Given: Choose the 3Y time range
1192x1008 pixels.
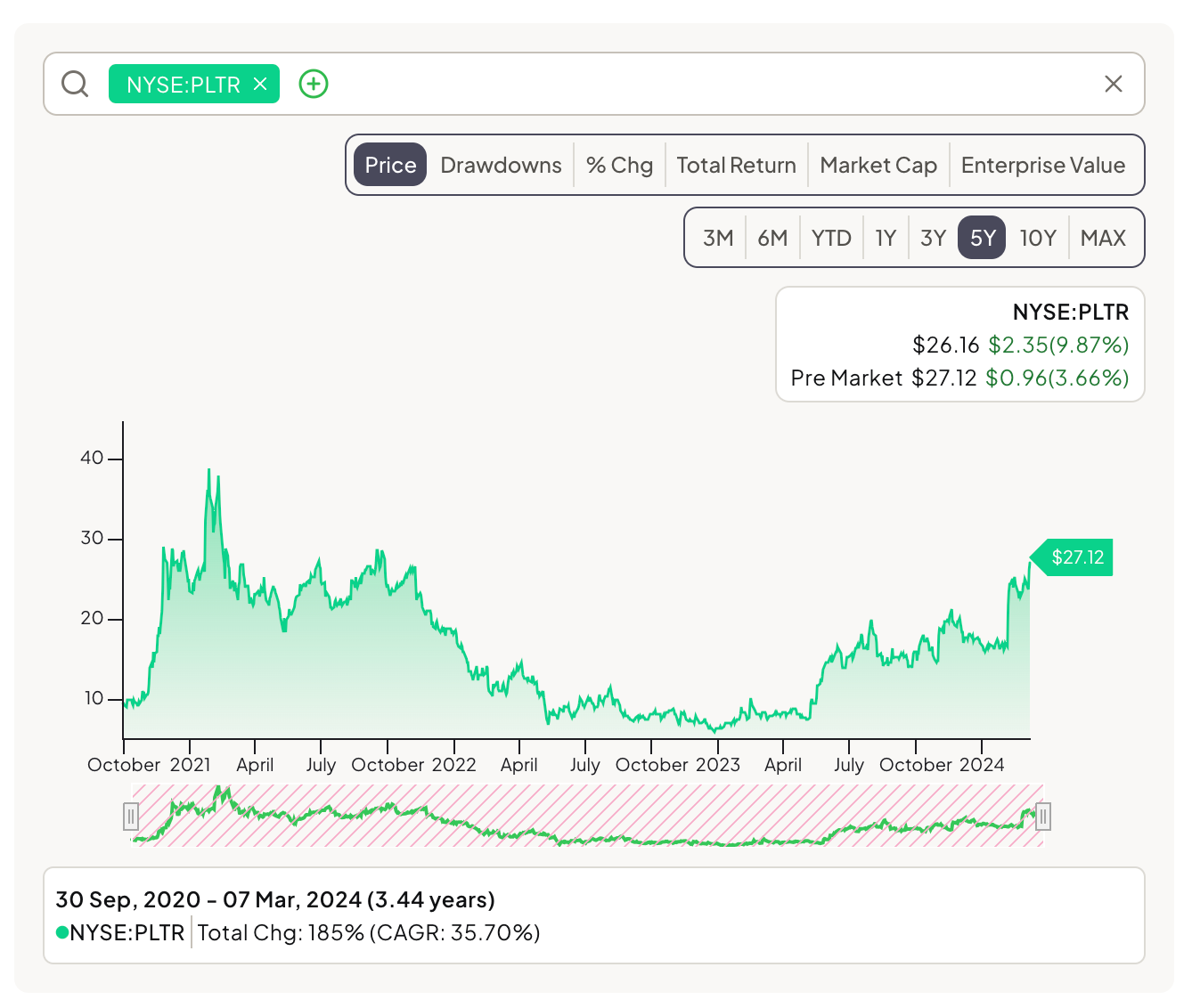Looking at the screenshot, I should tap(933, 238).
